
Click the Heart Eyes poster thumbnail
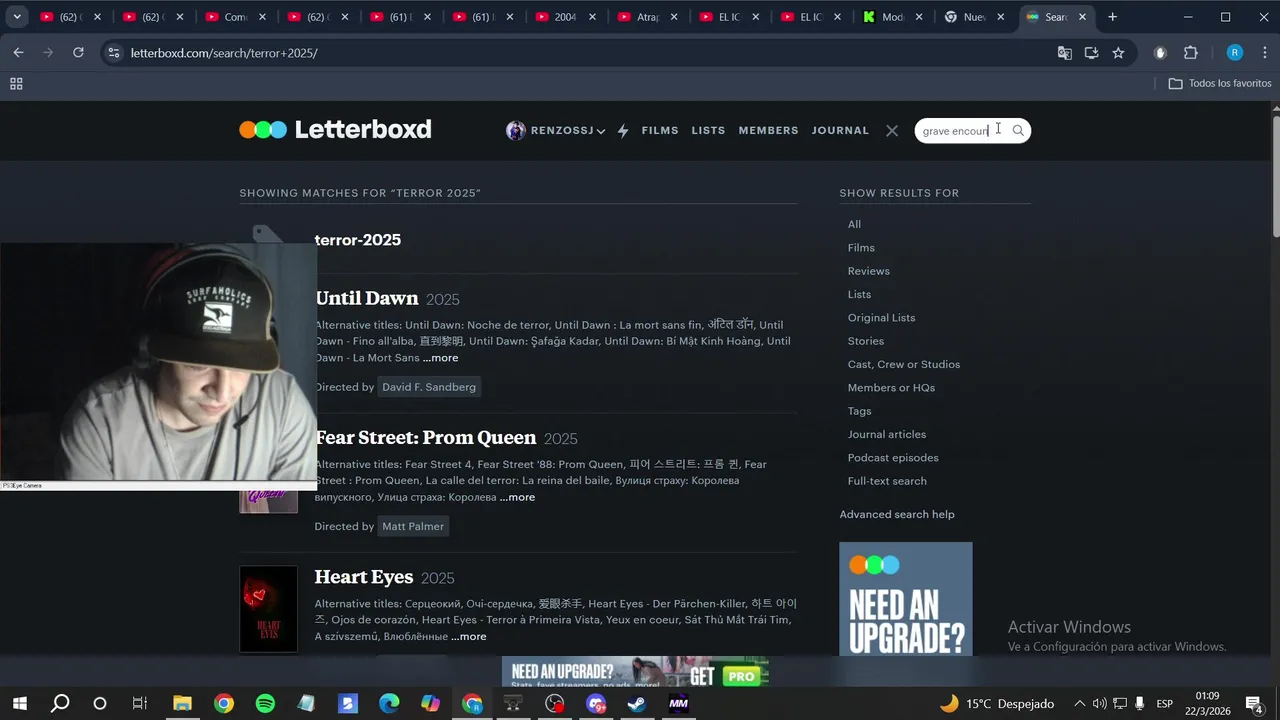[x=268, y=609]
